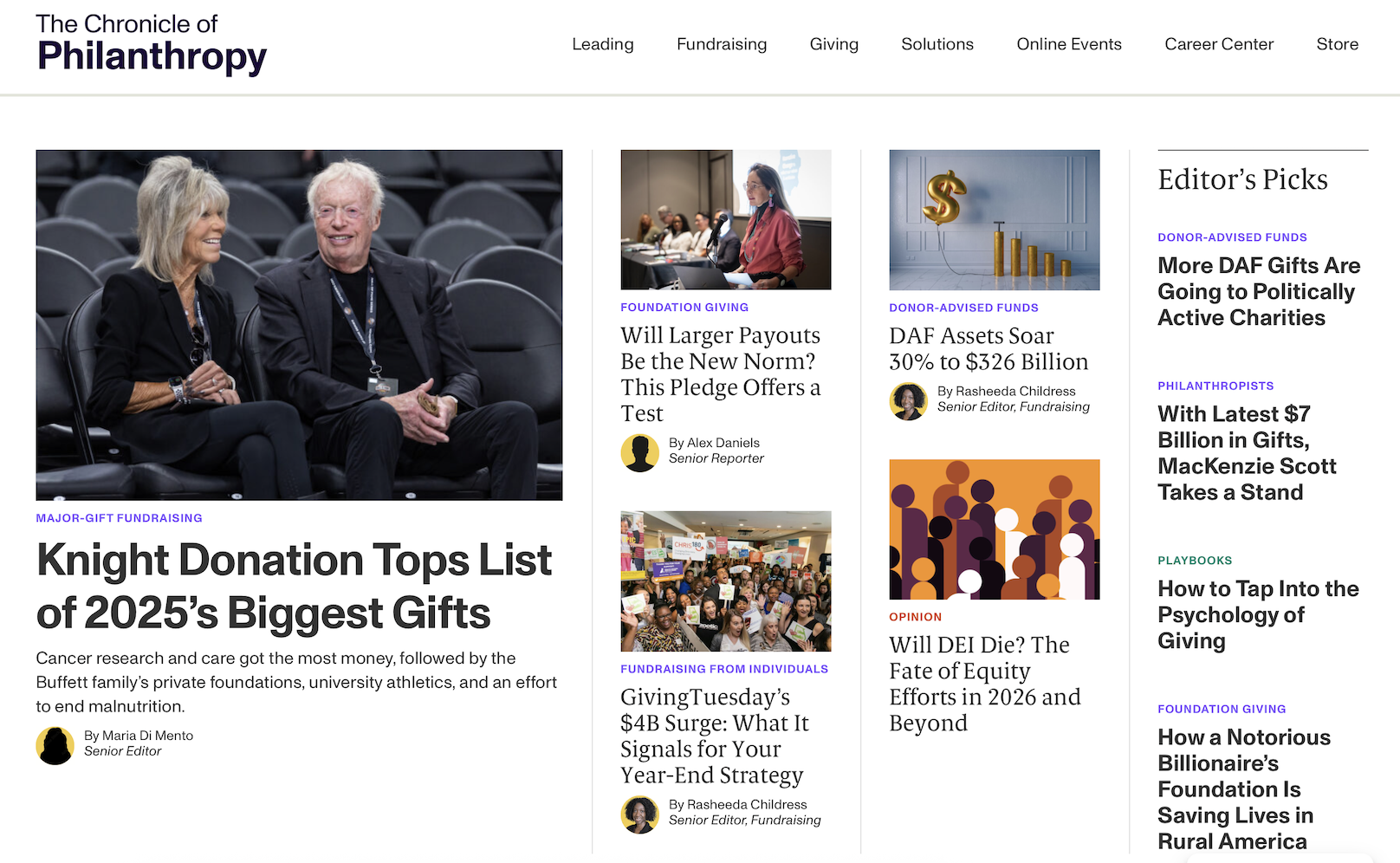Click Alex Daniels' silhouette avatar
1400x863 pixels.
[640, 452]
